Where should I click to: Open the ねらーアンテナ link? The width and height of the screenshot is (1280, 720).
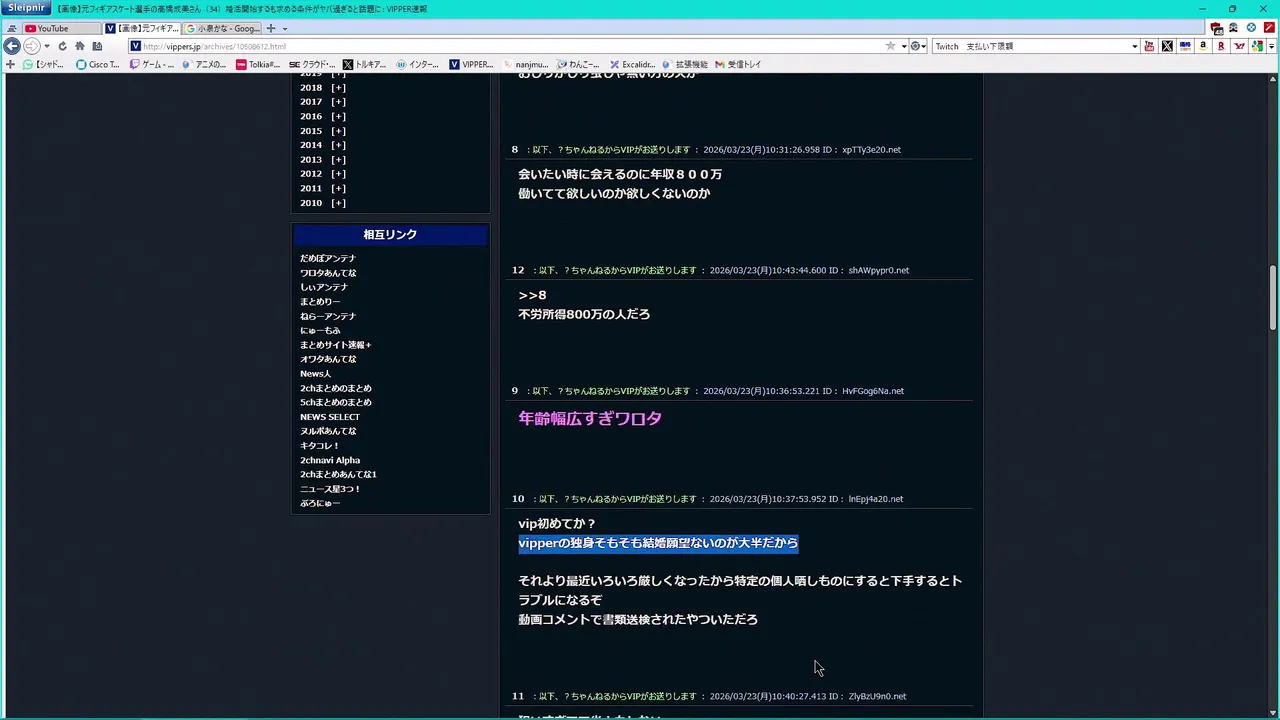(328, 316)
